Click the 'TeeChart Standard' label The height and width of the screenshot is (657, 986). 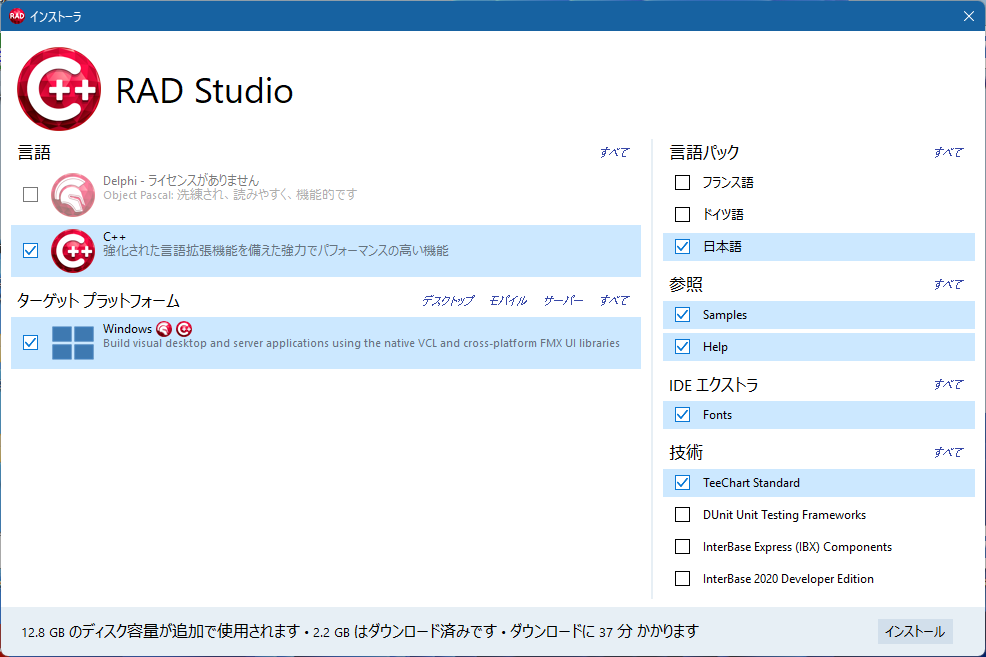pos(751,482)
